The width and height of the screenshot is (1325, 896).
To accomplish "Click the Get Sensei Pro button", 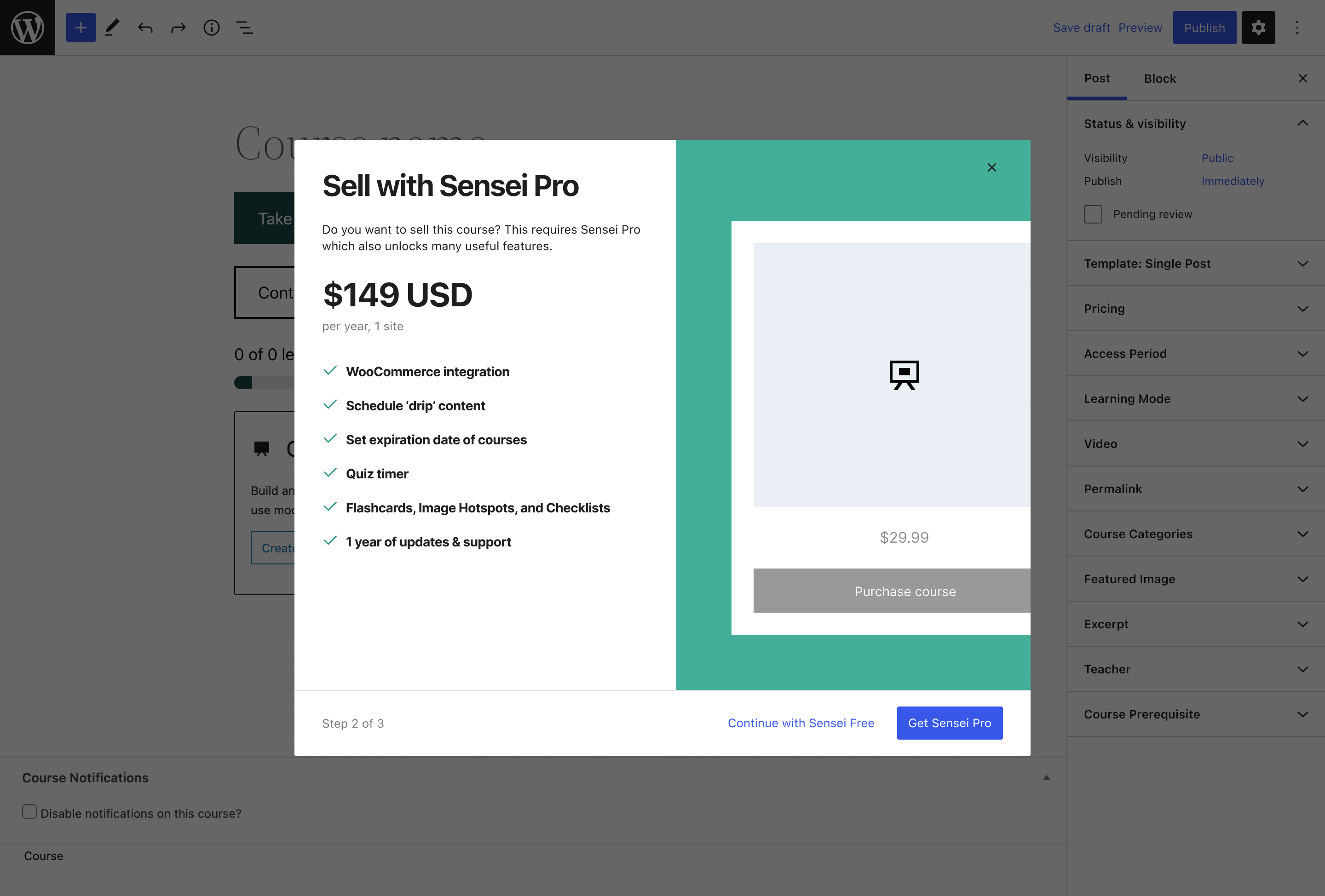I will tap(949, 723).
